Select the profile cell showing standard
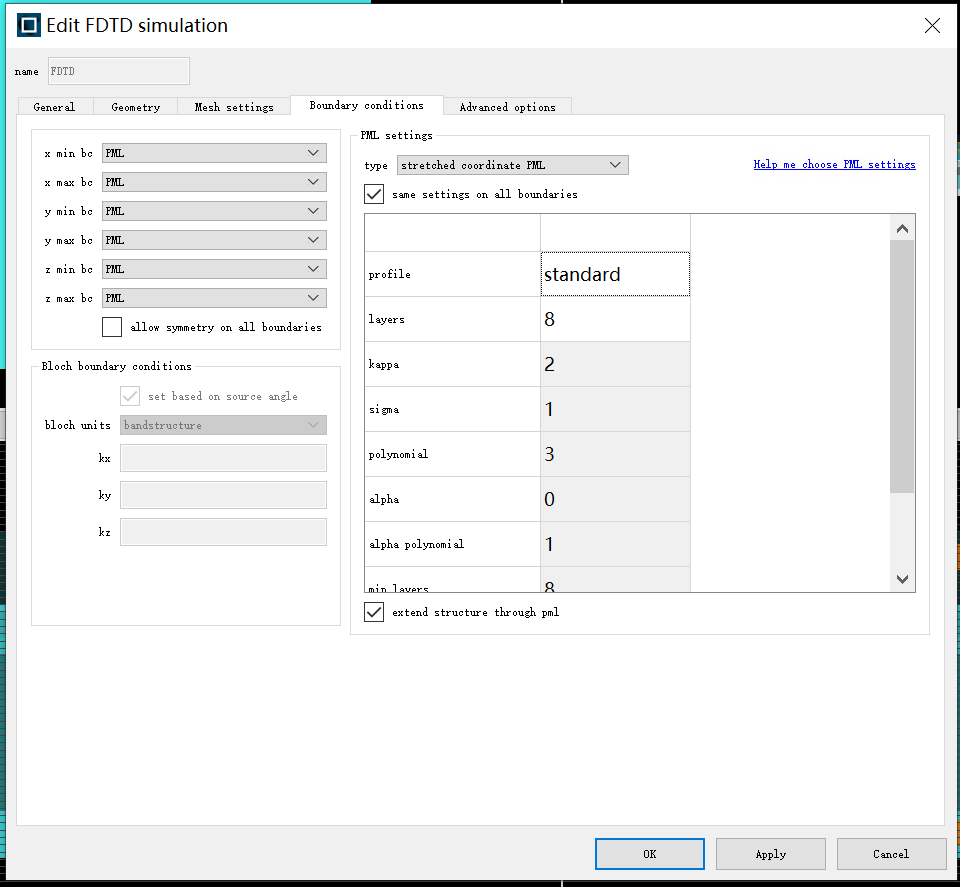 point(615,274)
